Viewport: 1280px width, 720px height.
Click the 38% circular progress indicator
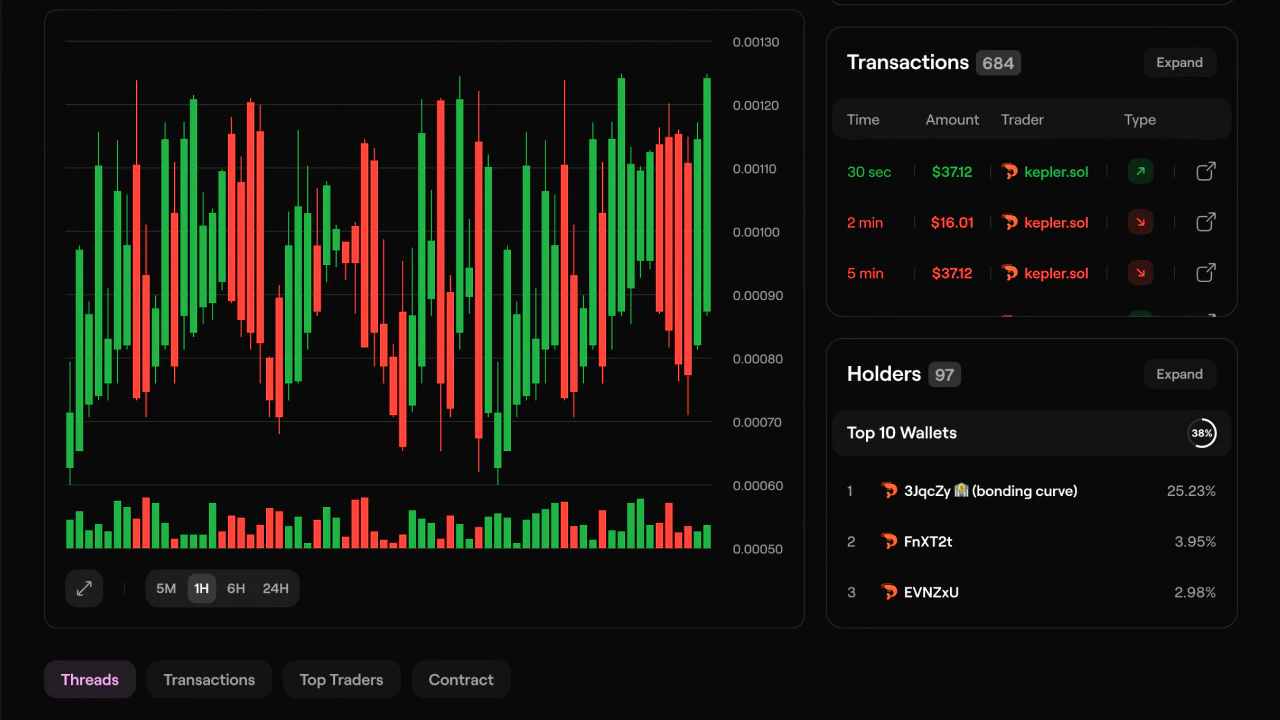click(x=1202, y=433)
